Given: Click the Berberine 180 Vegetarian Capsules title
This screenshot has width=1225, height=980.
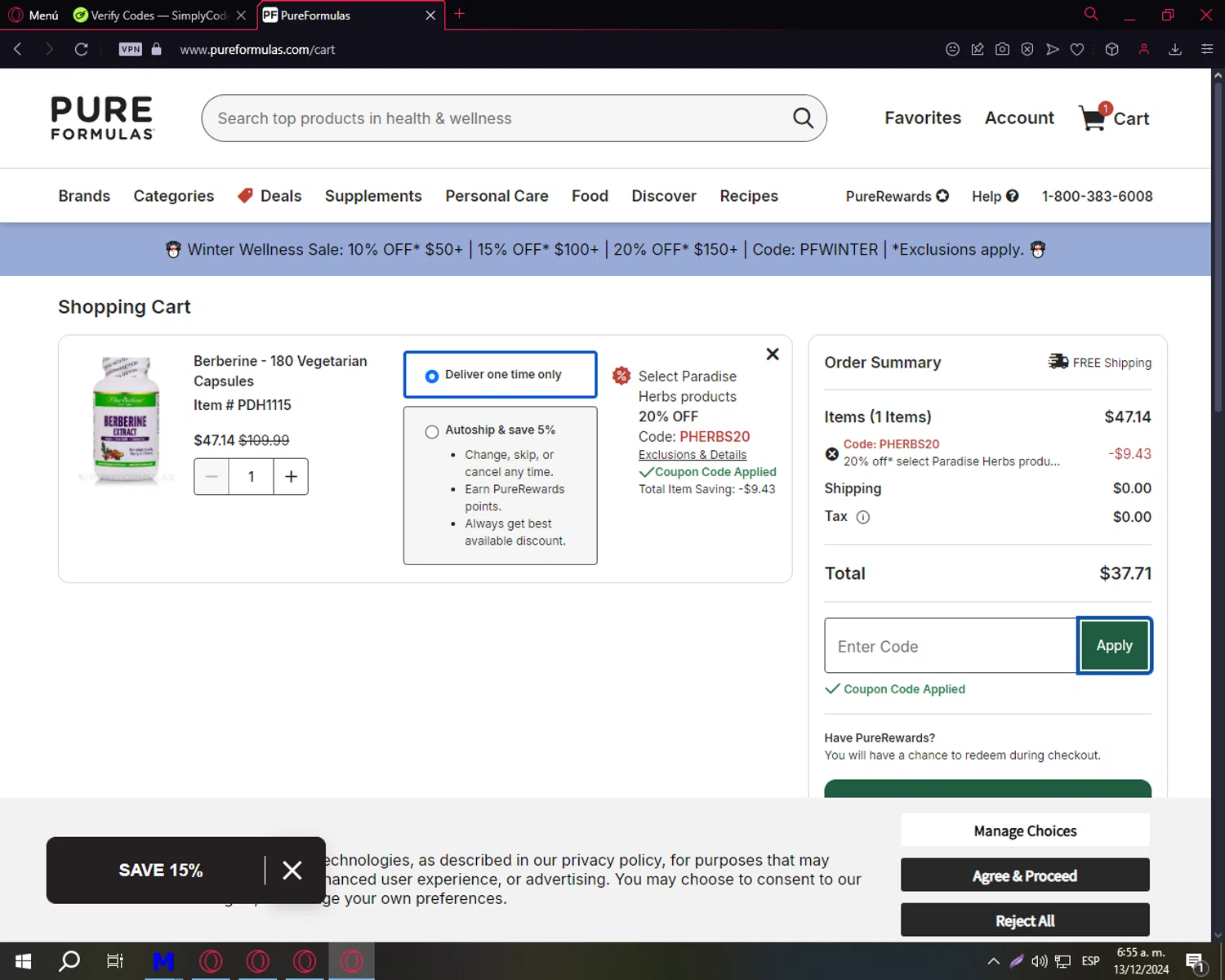Looking at the screenshot, I should 280,371.
